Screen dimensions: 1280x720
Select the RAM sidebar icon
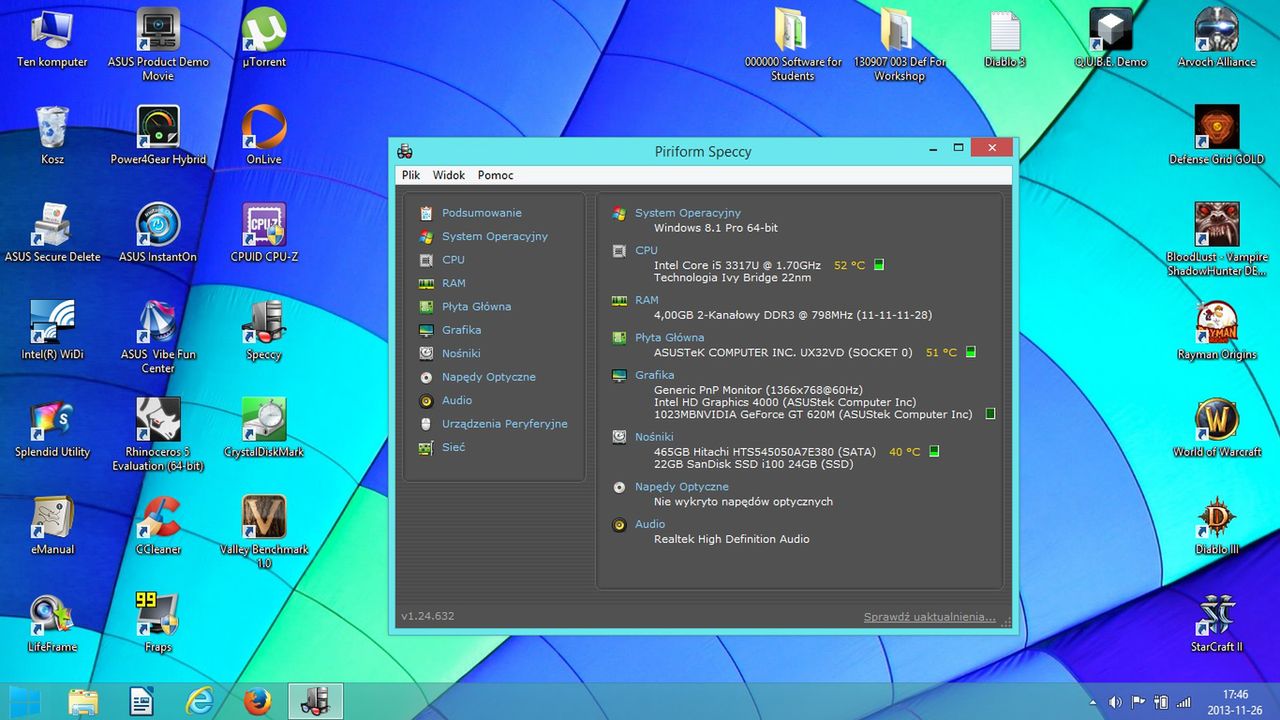pos(426,283)
